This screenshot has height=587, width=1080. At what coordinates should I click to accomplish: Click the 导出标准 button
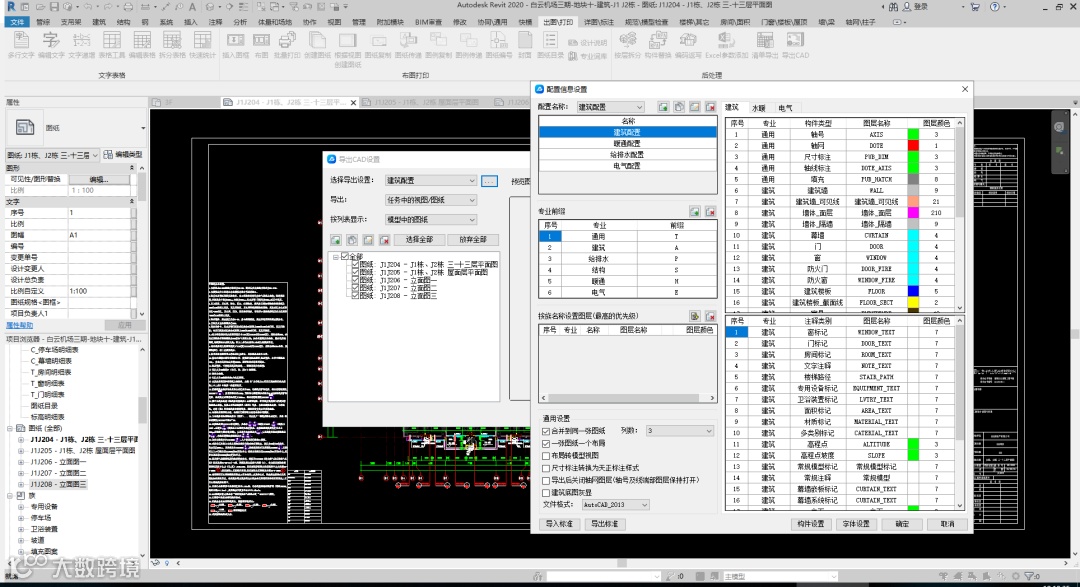(604, 524)
